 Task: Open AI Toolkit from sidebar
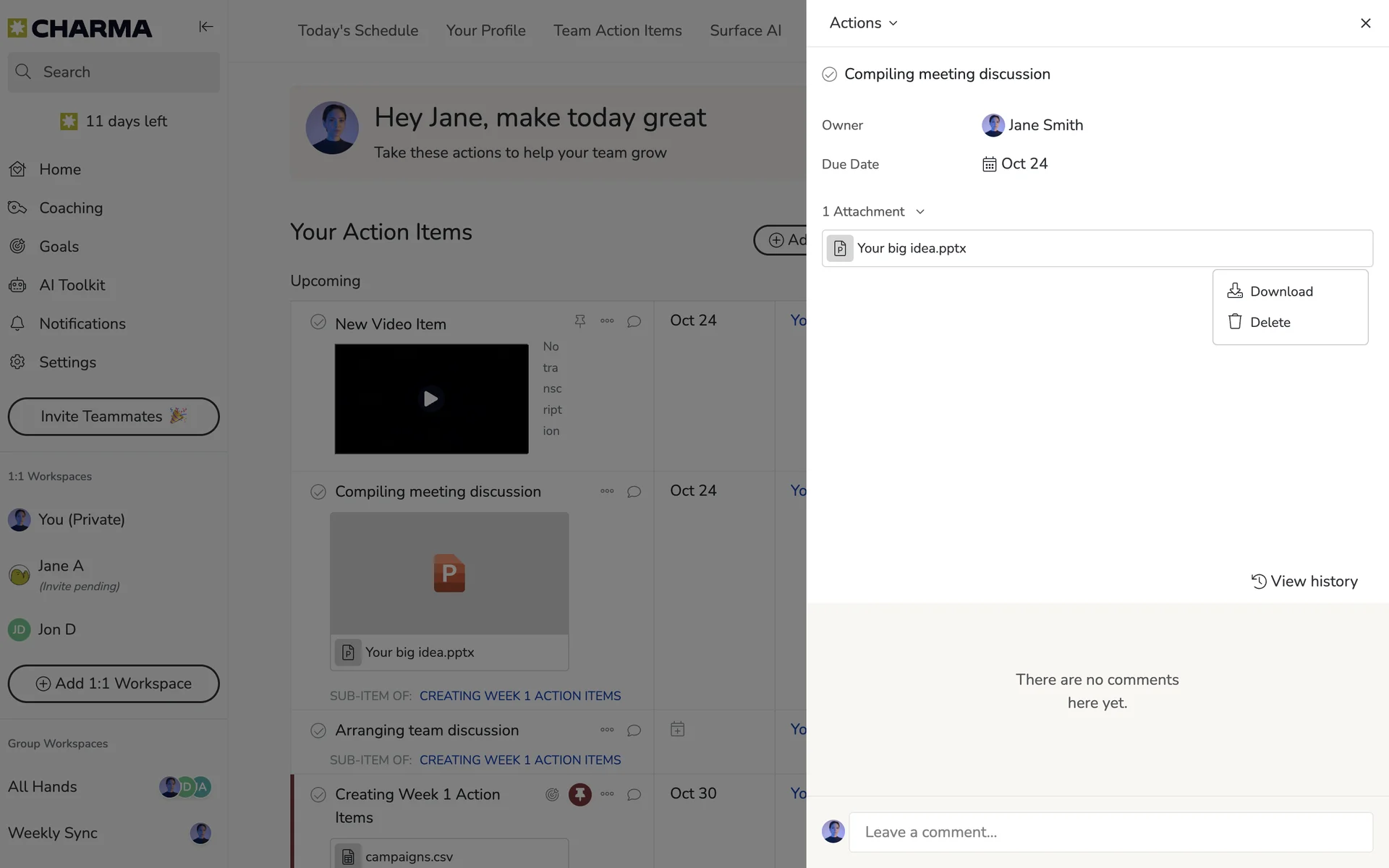click(72, 285)
